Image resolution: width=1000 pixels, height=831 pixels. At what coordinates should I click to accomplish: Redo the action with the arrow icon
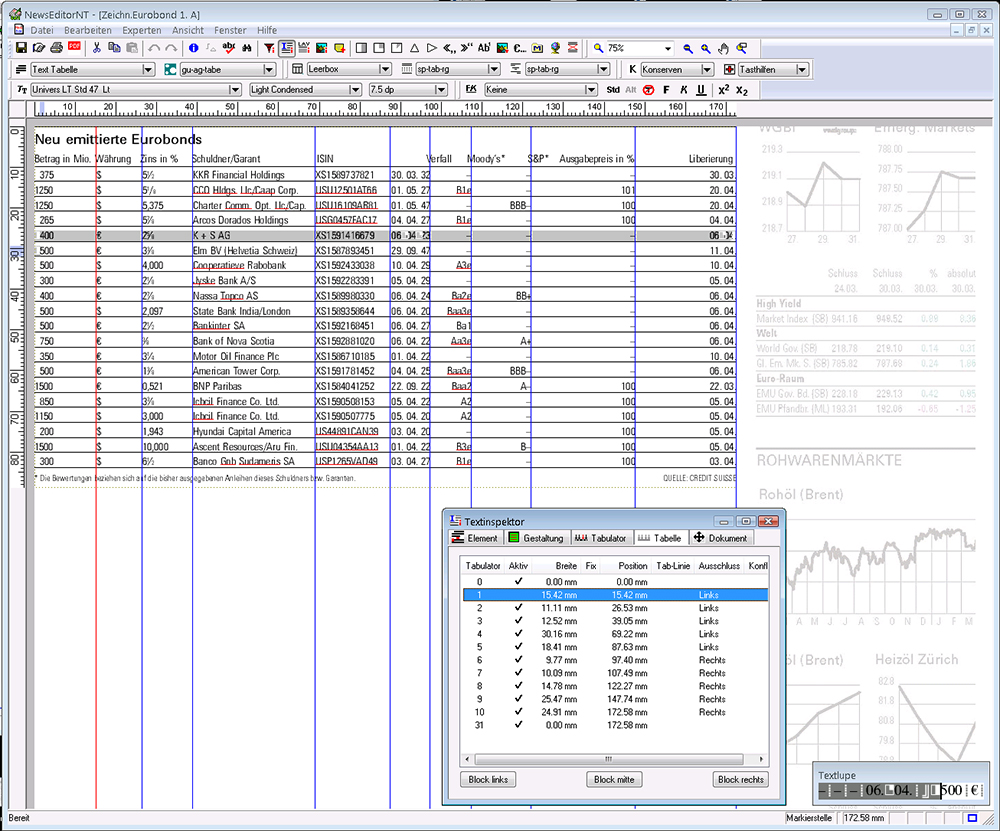tap(171, 48)
